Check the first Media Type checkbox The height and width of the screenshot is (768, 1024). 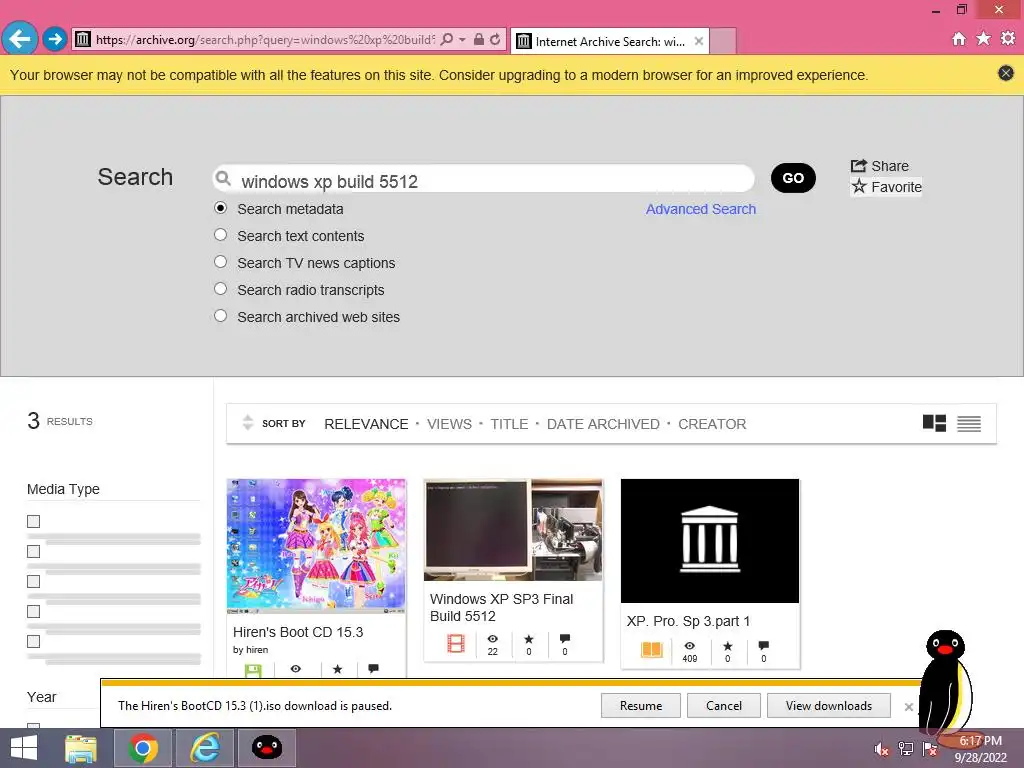coord(33,521)
